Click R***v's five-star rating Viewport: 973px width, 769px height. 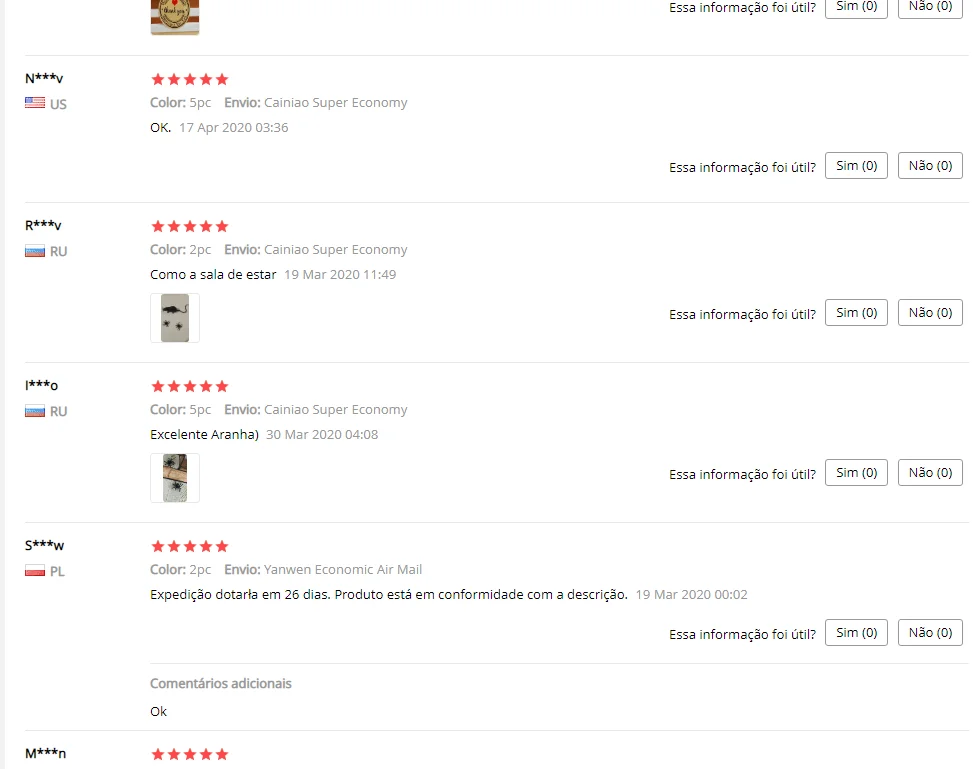190,227
